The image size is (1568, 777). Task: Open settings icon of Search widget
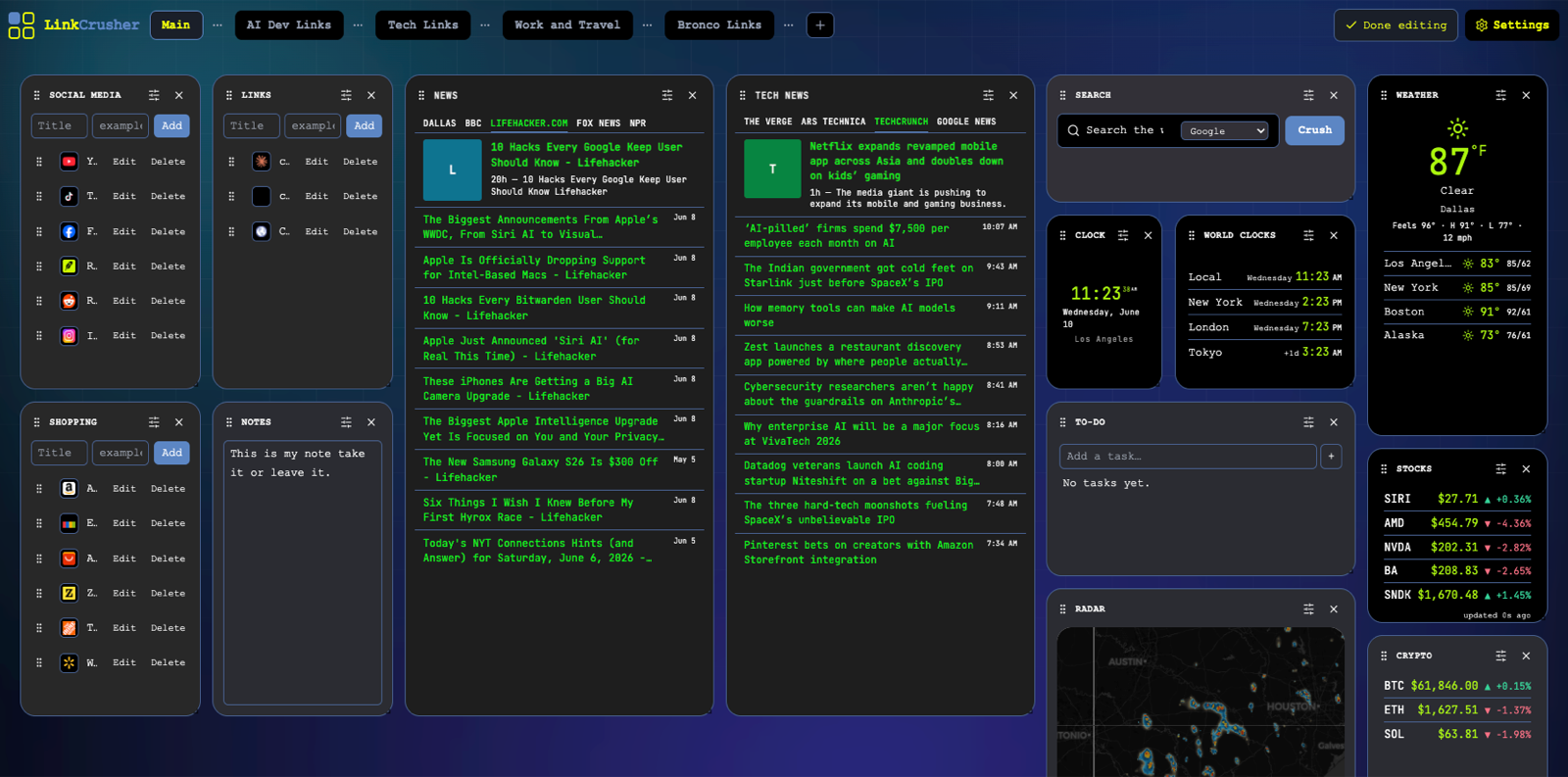point(1308,95)
